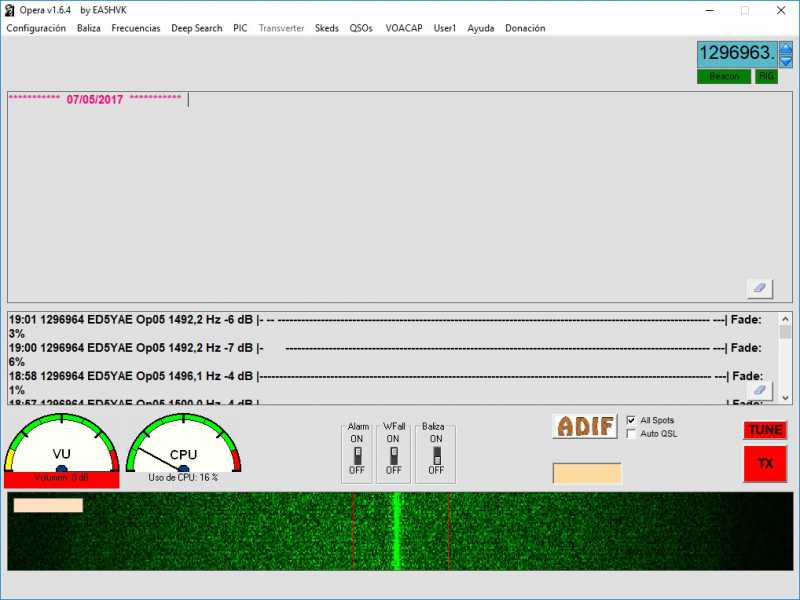The image size is (800, 600).
Task: Click the VU meter gauge
Action: (x=62, y=446)
